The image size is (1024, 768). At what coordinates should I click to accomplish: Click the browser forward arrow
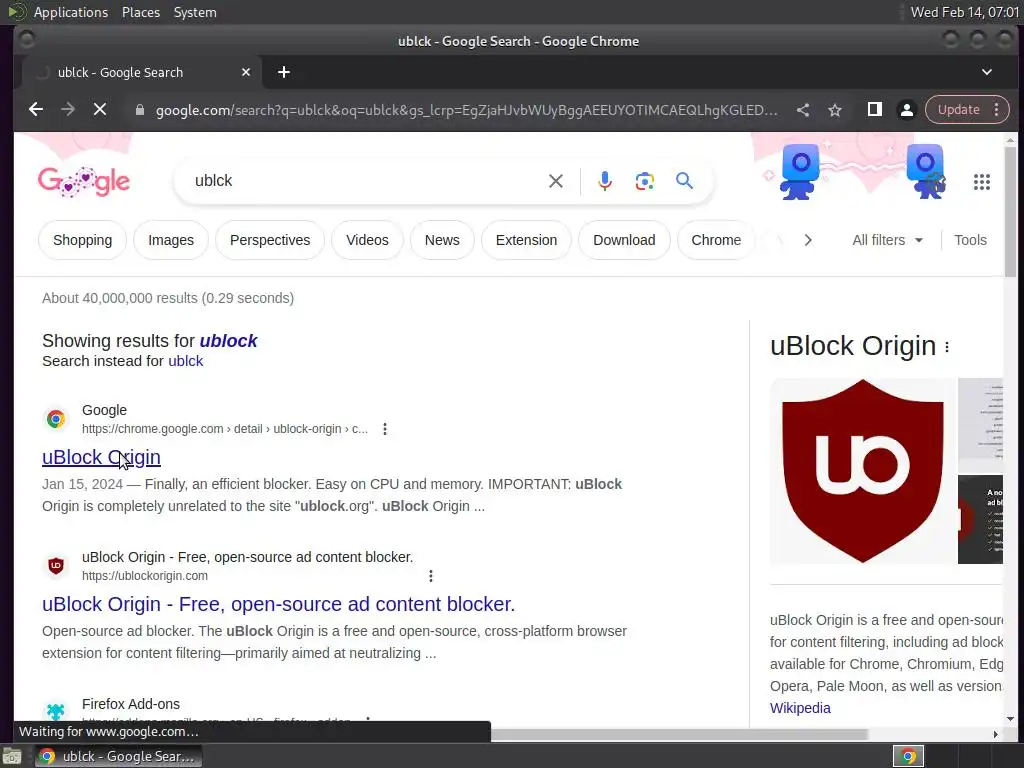pos(68,110)
